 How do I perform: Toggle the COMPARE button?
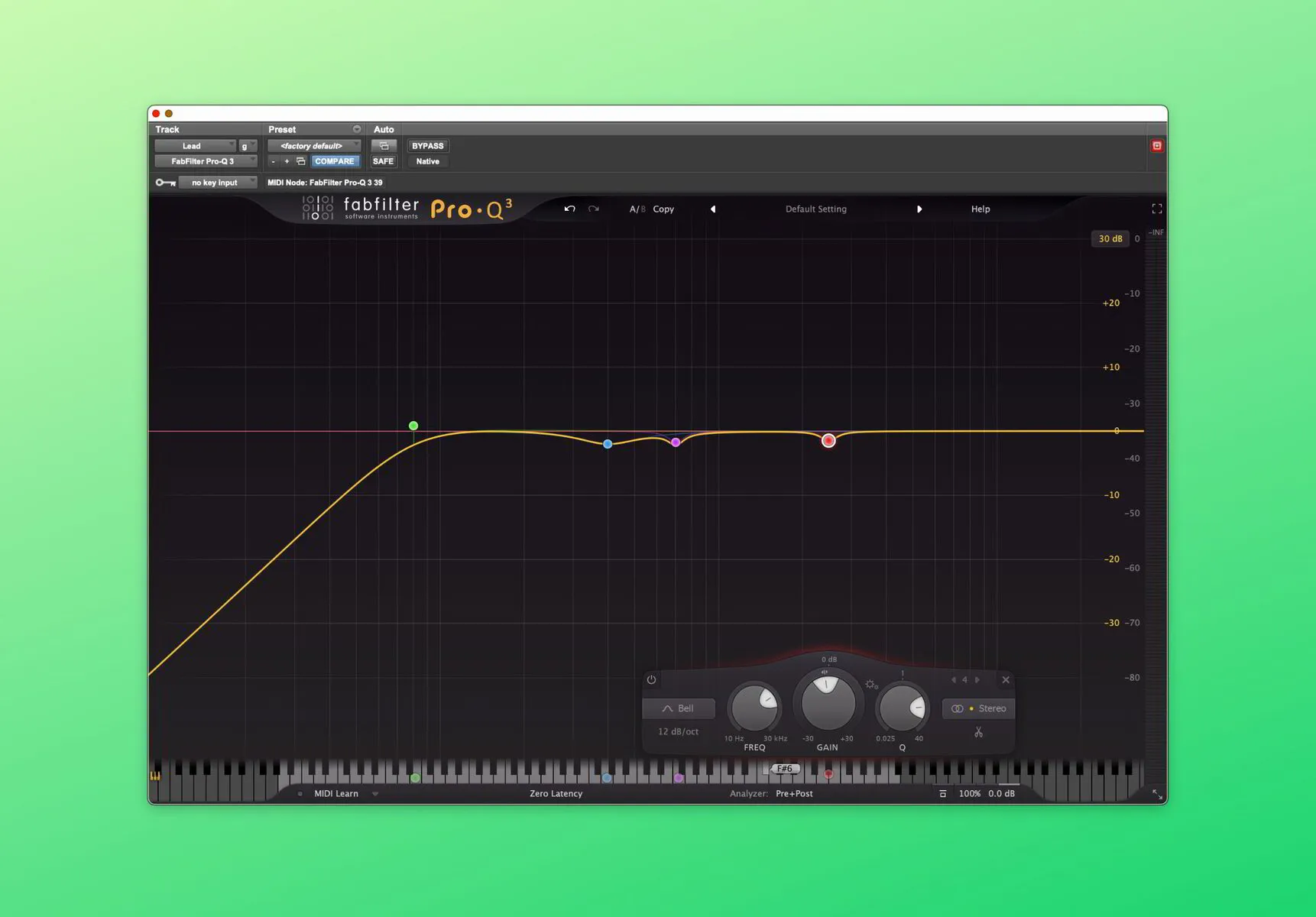coord(335,161)
